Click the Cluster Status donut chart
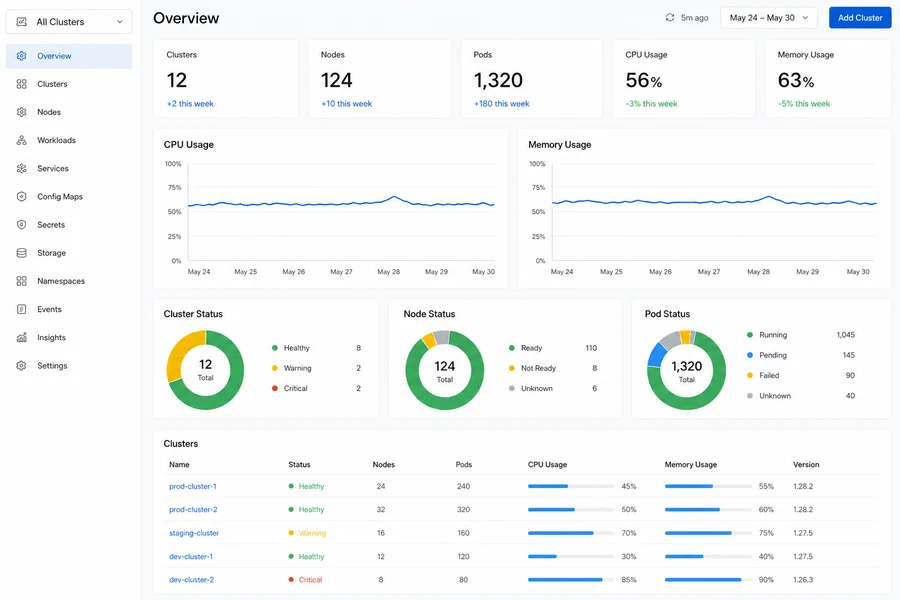Image resolution: width=900 pixels, height=600 pixels. [x=205, y=370]
